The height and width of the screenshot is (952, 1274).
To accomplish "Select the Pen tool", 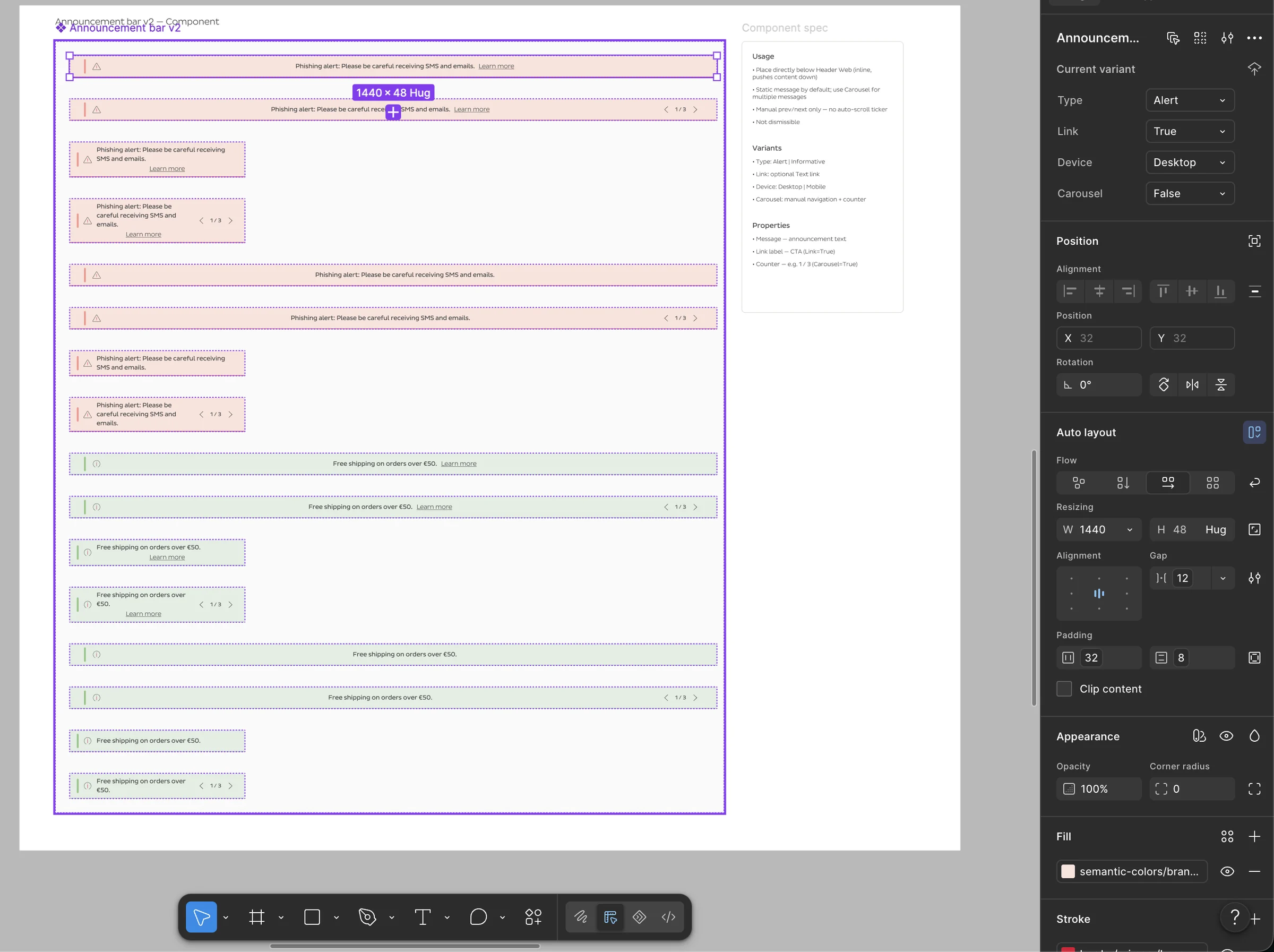I will click(367, 916).
